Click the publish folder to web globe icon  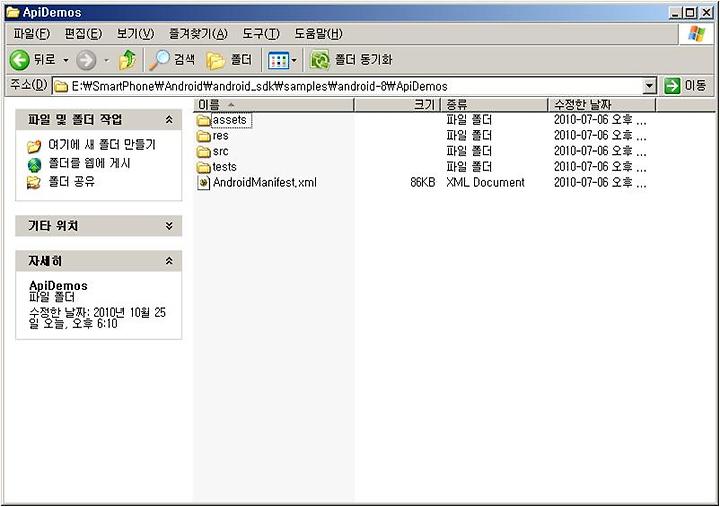[x=34, y=164]
